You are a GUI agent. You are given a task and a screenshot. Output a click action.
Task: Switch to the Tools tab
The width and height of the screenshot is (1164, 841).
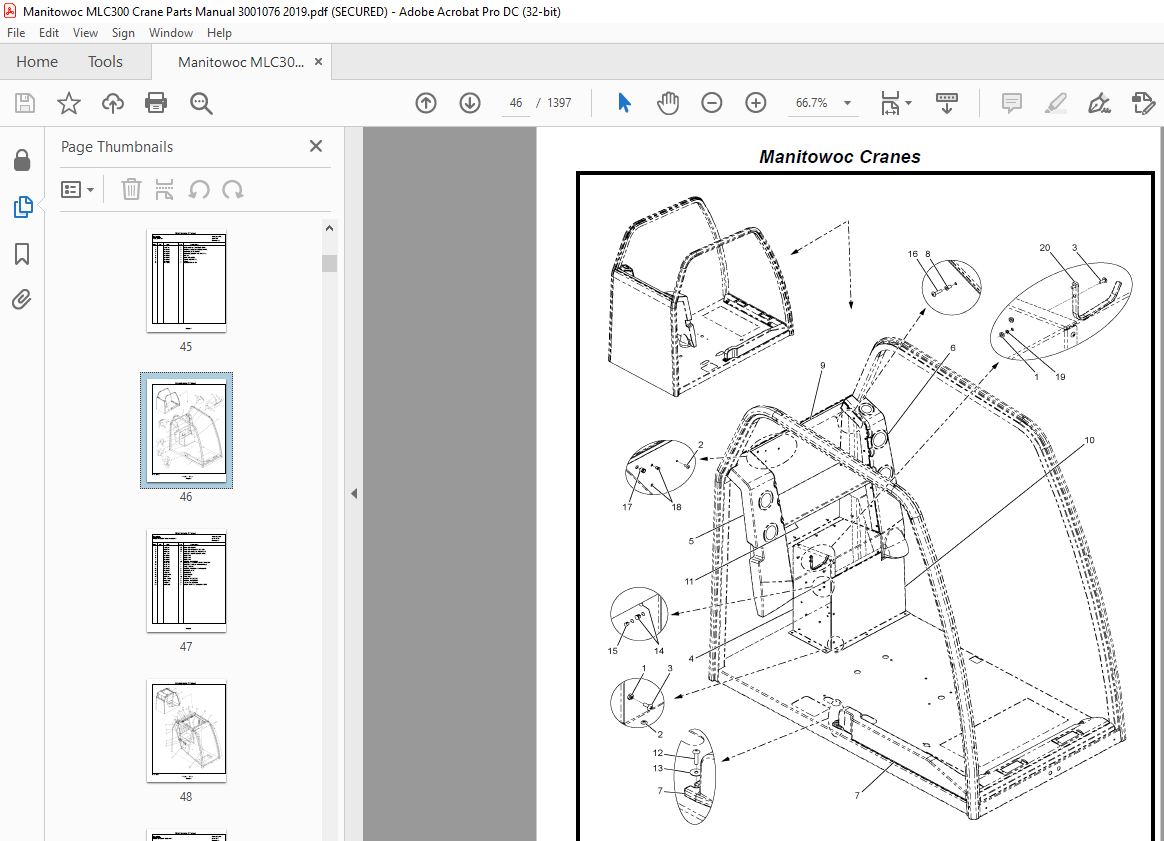(105, 62)
